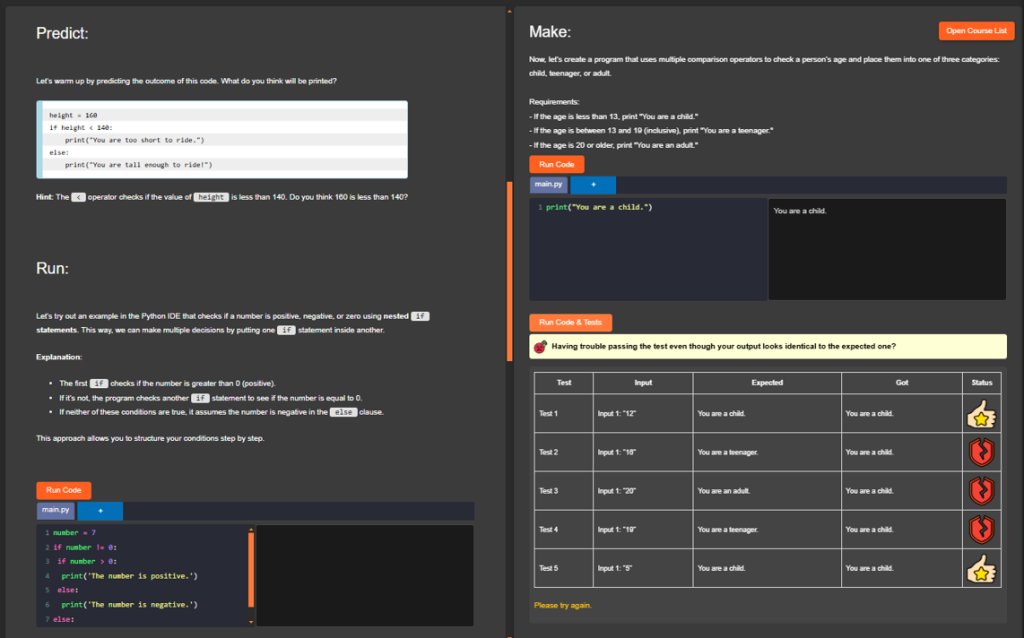
Task: Click the Expected column header in the test table
Action: [x=766, y=382]
